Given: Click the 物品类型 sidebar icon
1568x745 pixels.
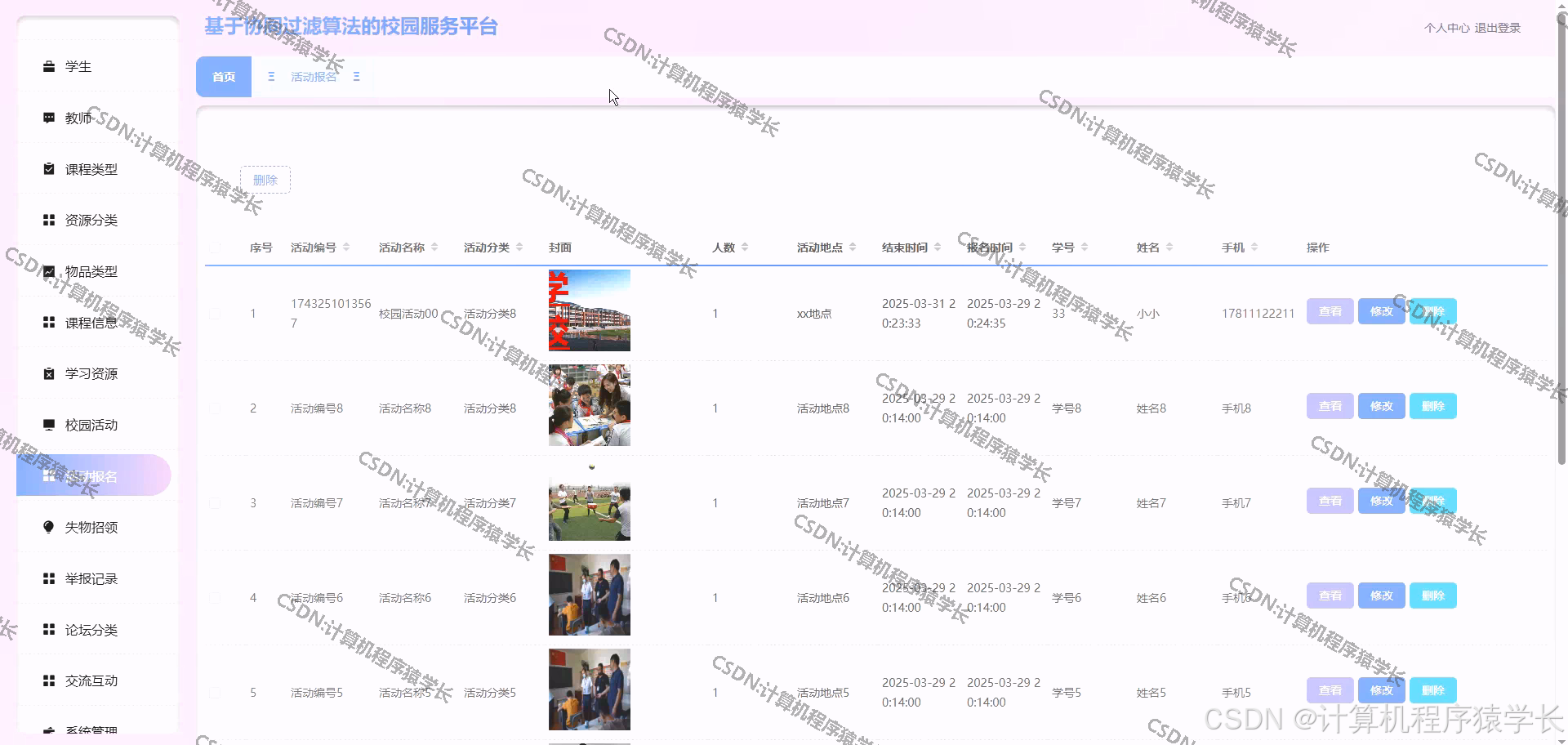Looking at the screenshot, I should tap(49, 271).
